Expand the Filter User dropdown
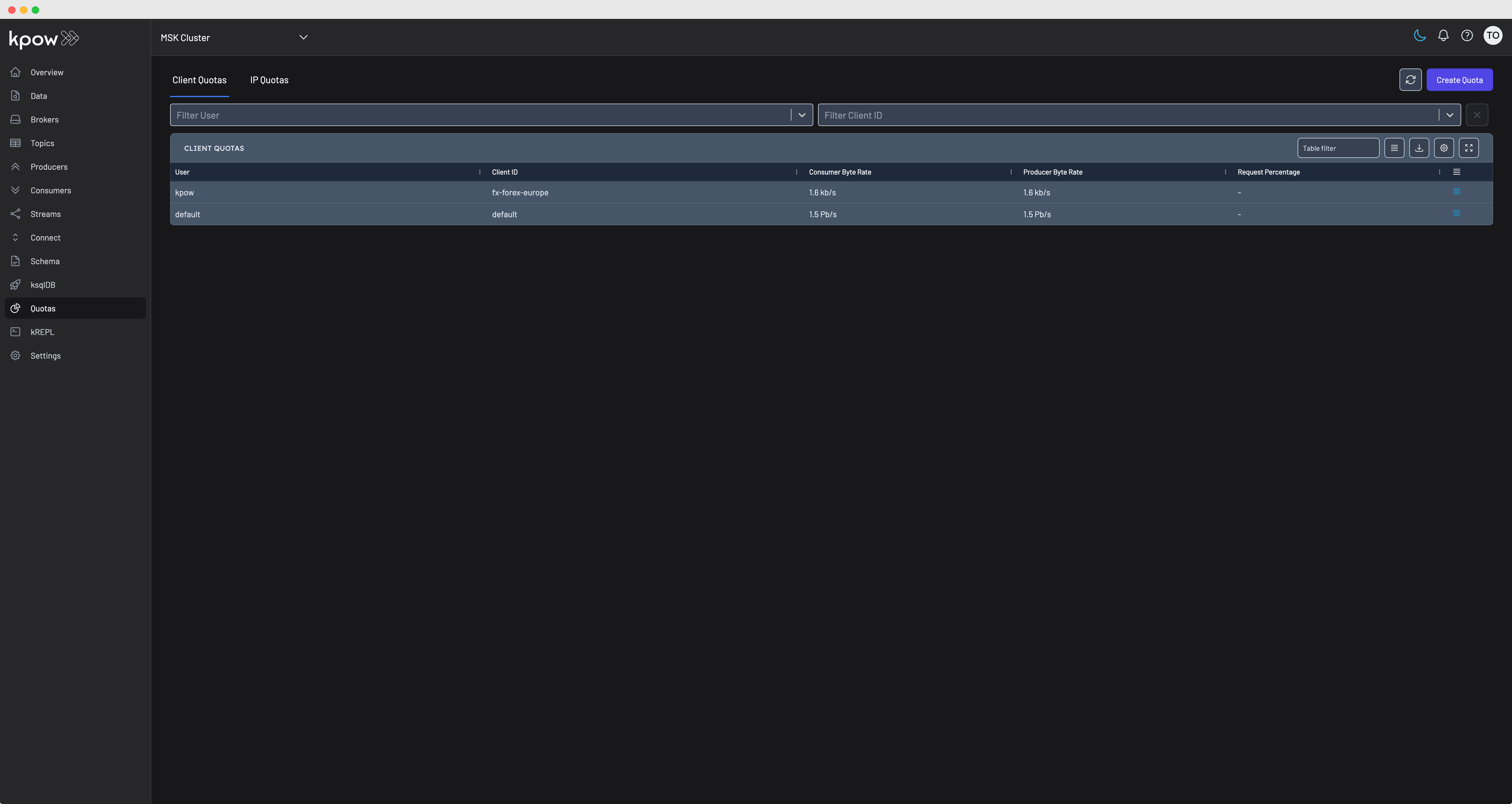1512x804 pixels. [802, 115]
